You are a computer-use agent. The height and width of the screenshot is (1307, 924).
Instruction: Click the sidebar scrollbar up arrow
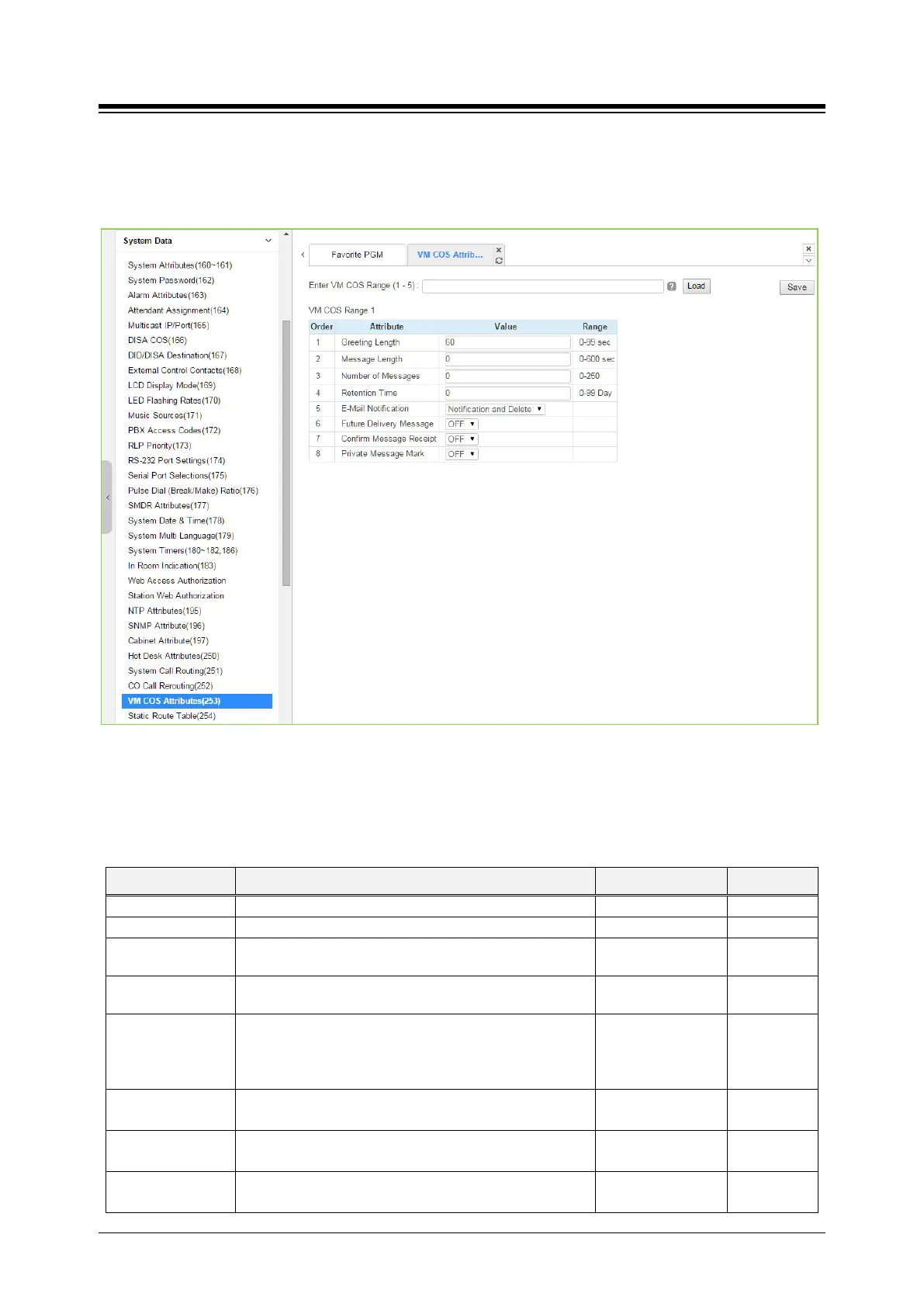[286, 234]
